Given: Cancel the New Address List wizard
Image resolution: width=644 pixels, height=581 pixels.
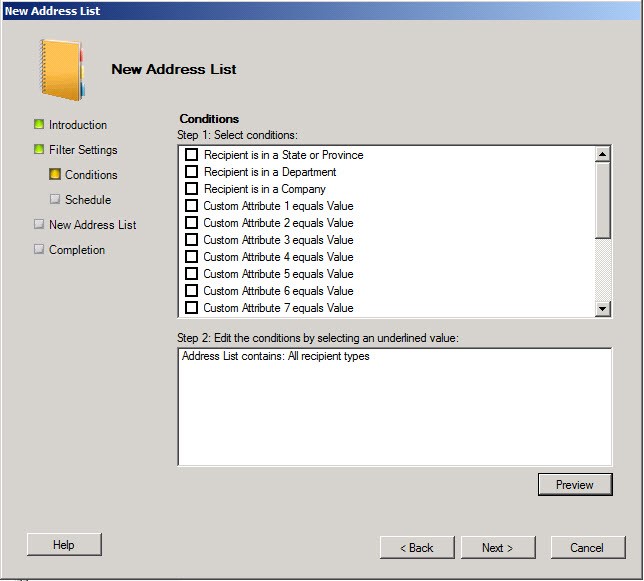Looking at the screenshot, I should [588, 547].
